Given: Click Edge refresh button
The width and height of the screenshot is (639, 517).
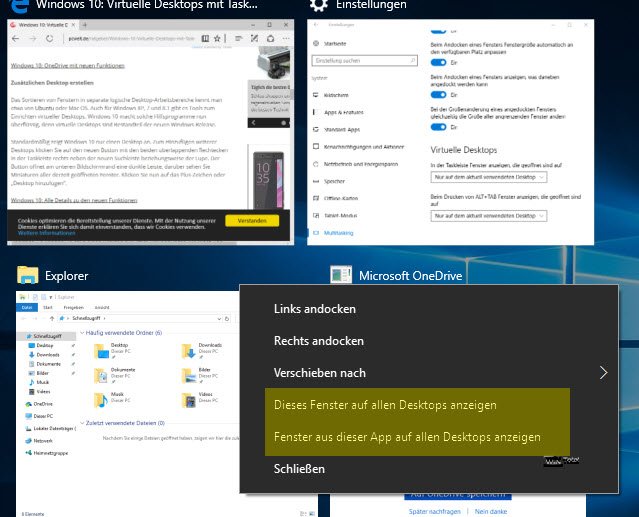Looking at the screenshot, I should pos(49,39).
